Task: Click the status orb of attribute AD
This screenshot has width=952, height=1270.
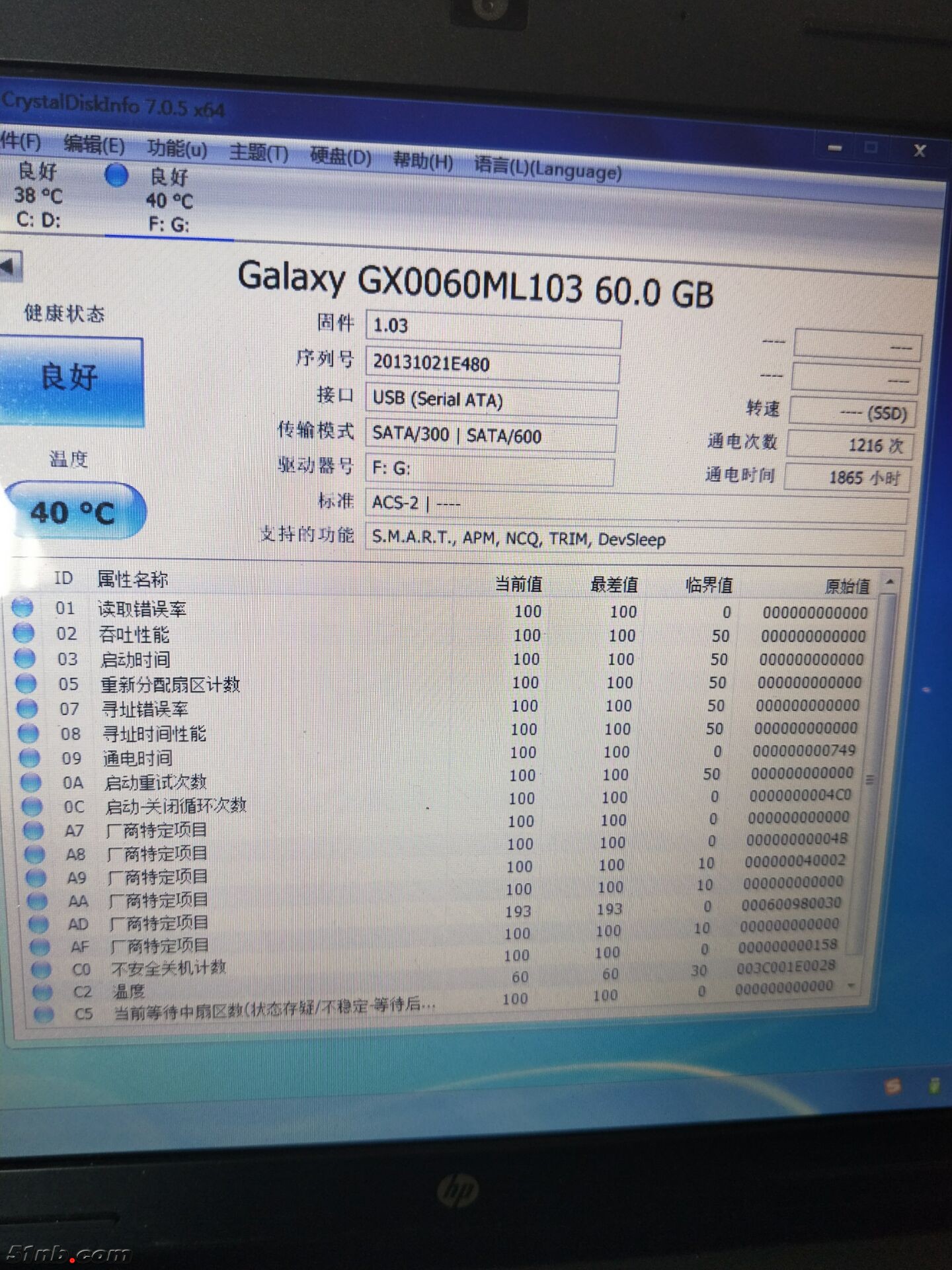Action: click(x=39, y=924)
